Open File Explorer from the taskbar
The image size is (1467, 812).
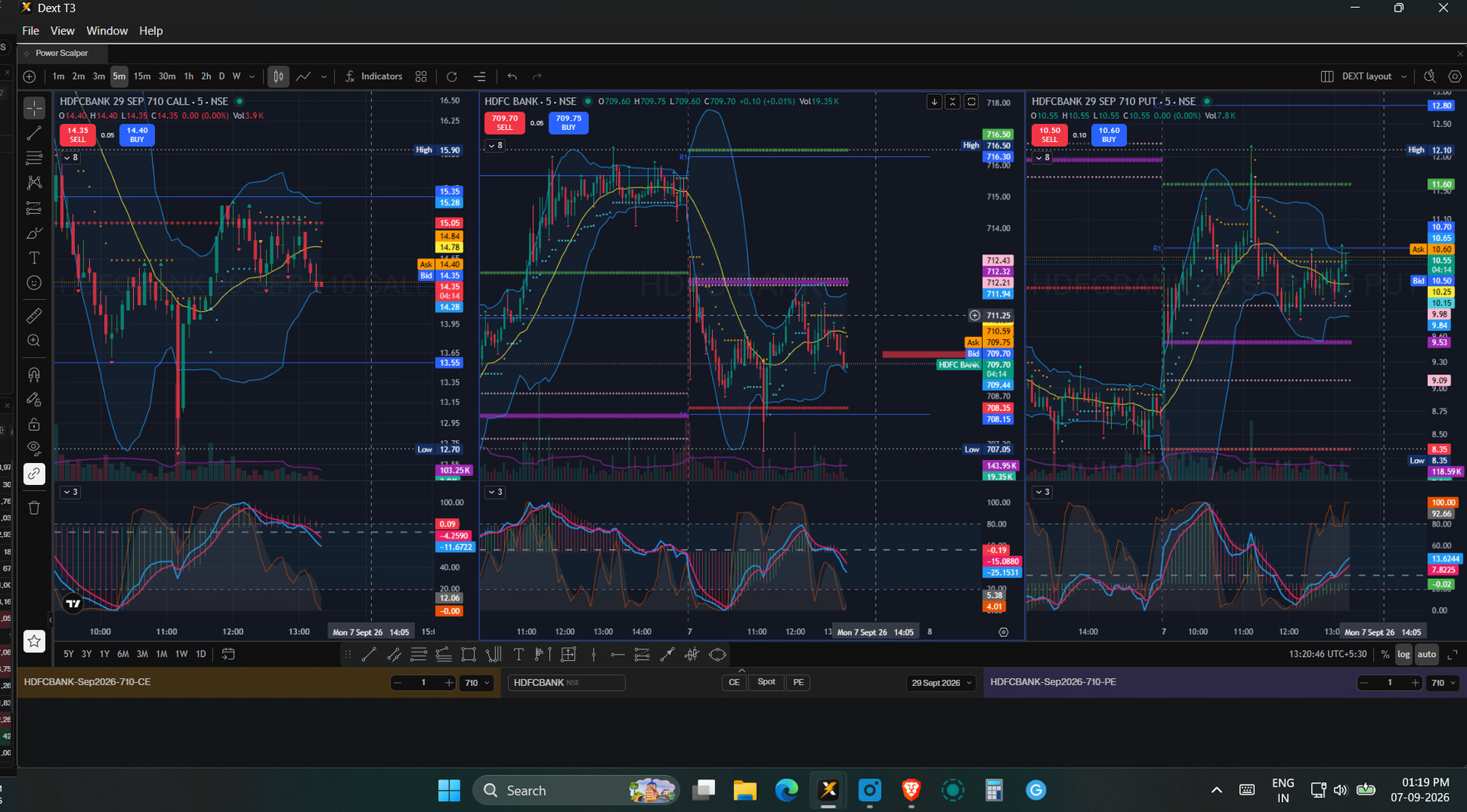pyautogui.click(x=744, y=791)
